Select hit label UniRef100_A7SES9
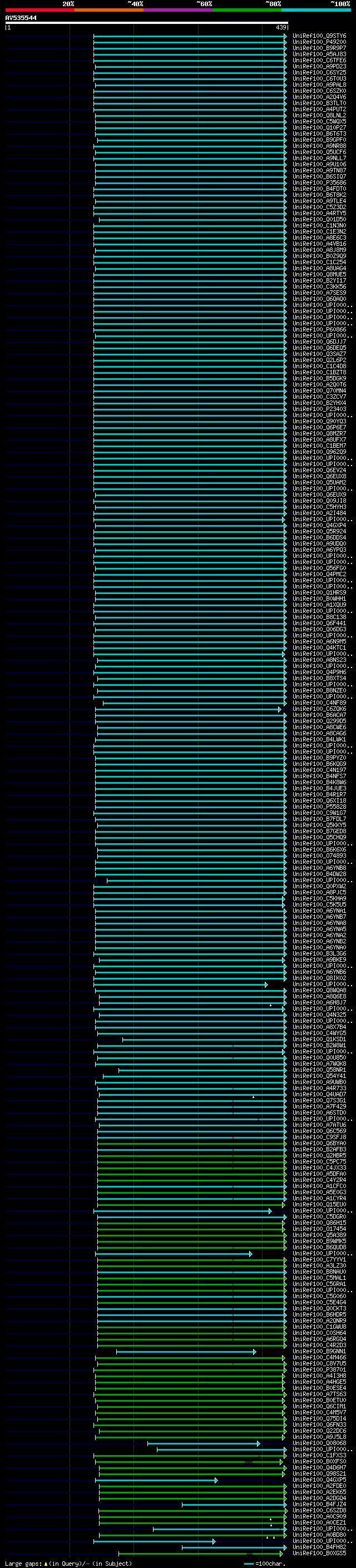 tap(319, 293)
